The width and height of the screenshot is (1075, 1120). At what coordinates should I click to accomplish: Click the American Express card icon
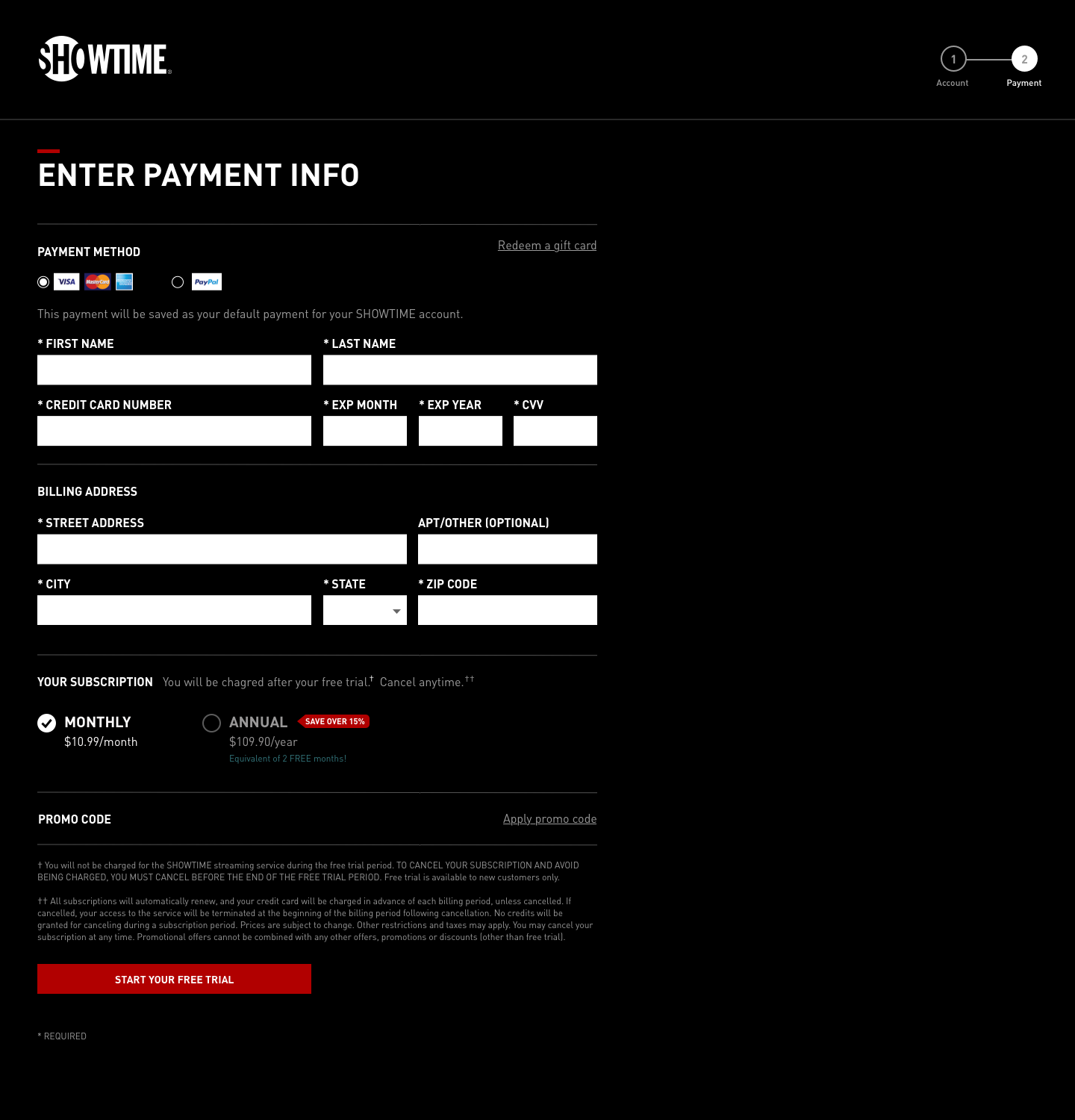(124, 281)
